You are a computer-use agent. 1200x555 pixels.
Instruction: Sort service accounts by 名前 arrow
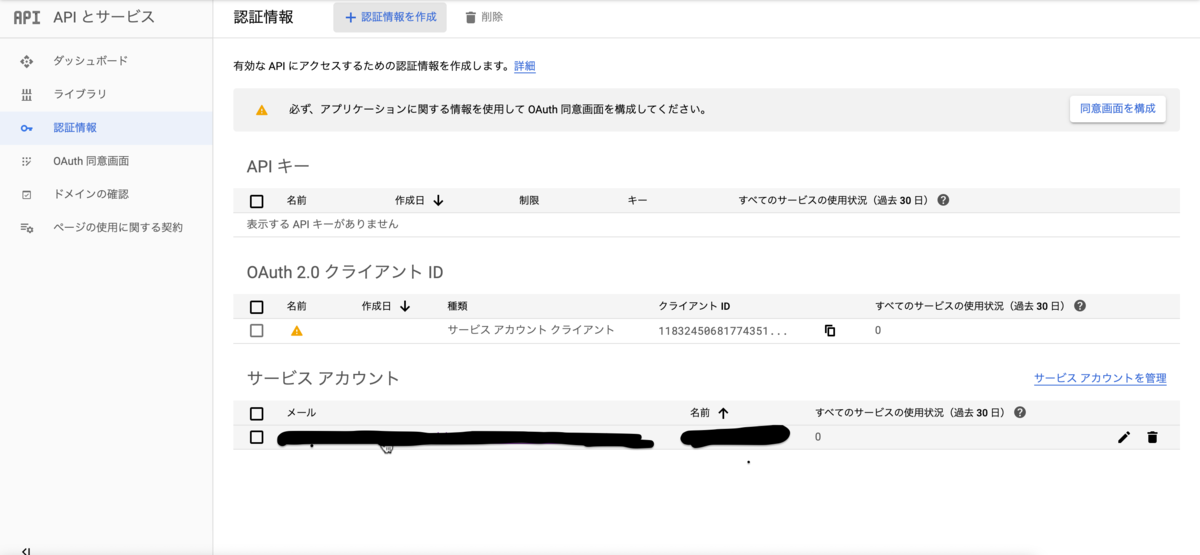(x=723, y=412)
